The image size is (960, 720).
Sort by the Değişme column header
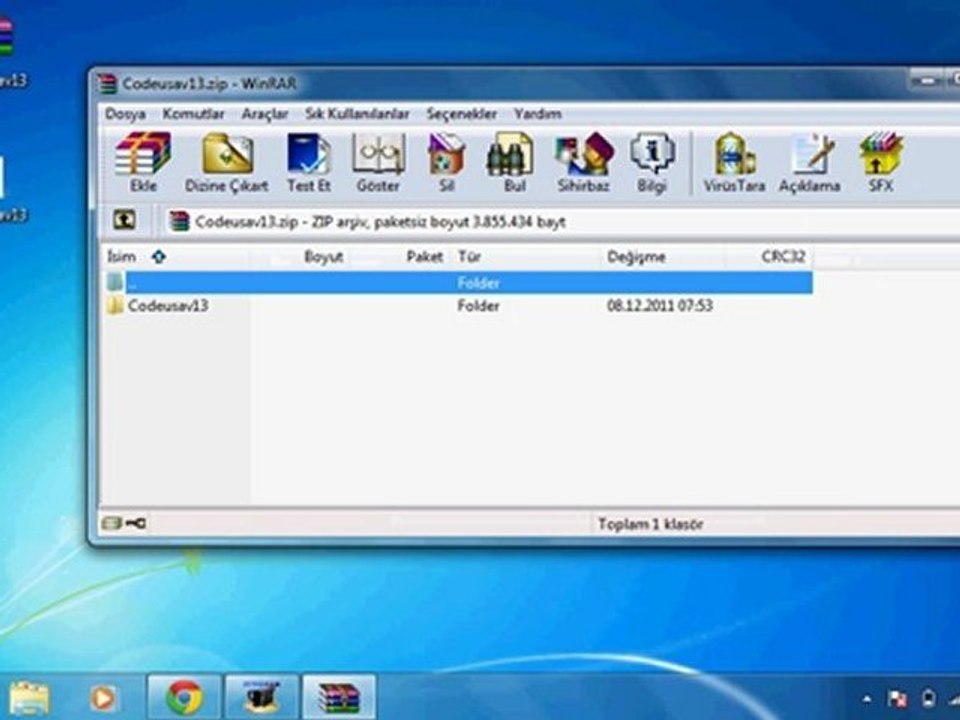click(636, 257)
